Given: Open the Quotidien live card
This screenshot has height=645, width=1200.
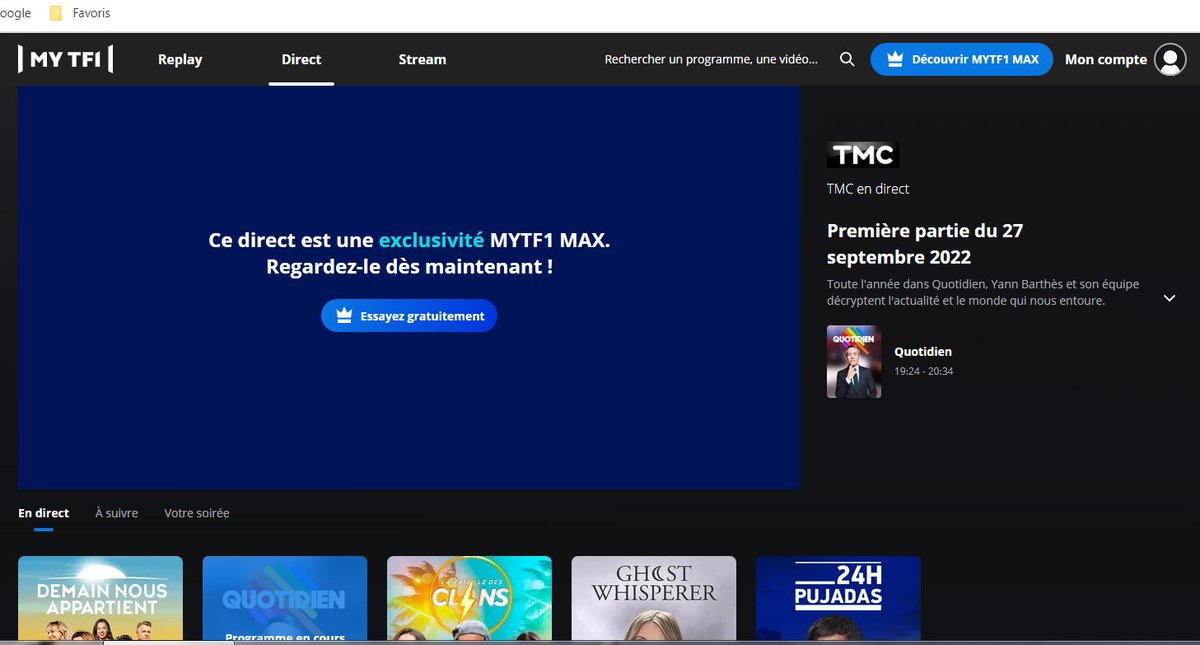Looking at the screenshot, I should point(285,598).
